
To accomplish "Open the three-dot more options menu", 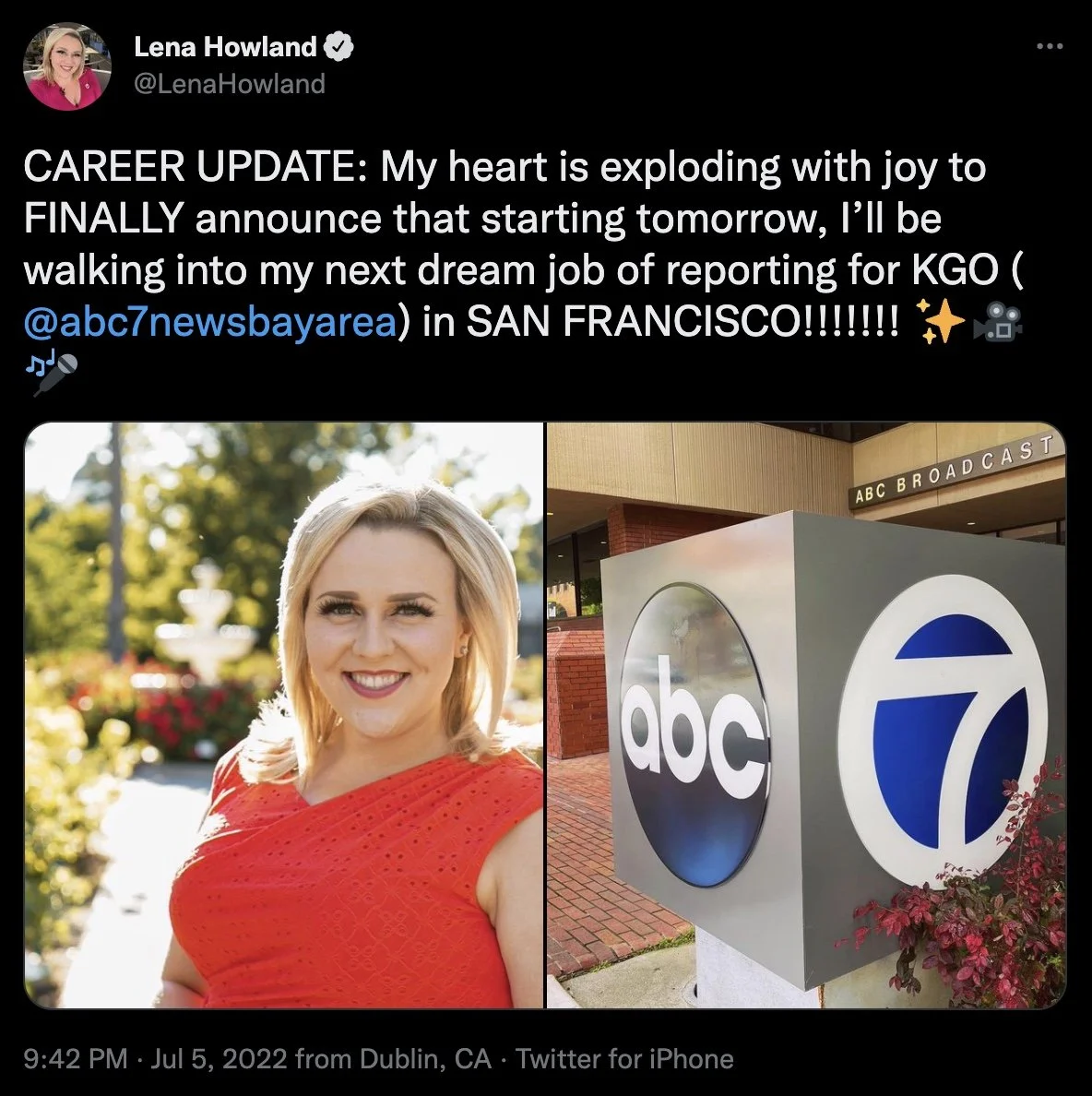I will 1050,47.
